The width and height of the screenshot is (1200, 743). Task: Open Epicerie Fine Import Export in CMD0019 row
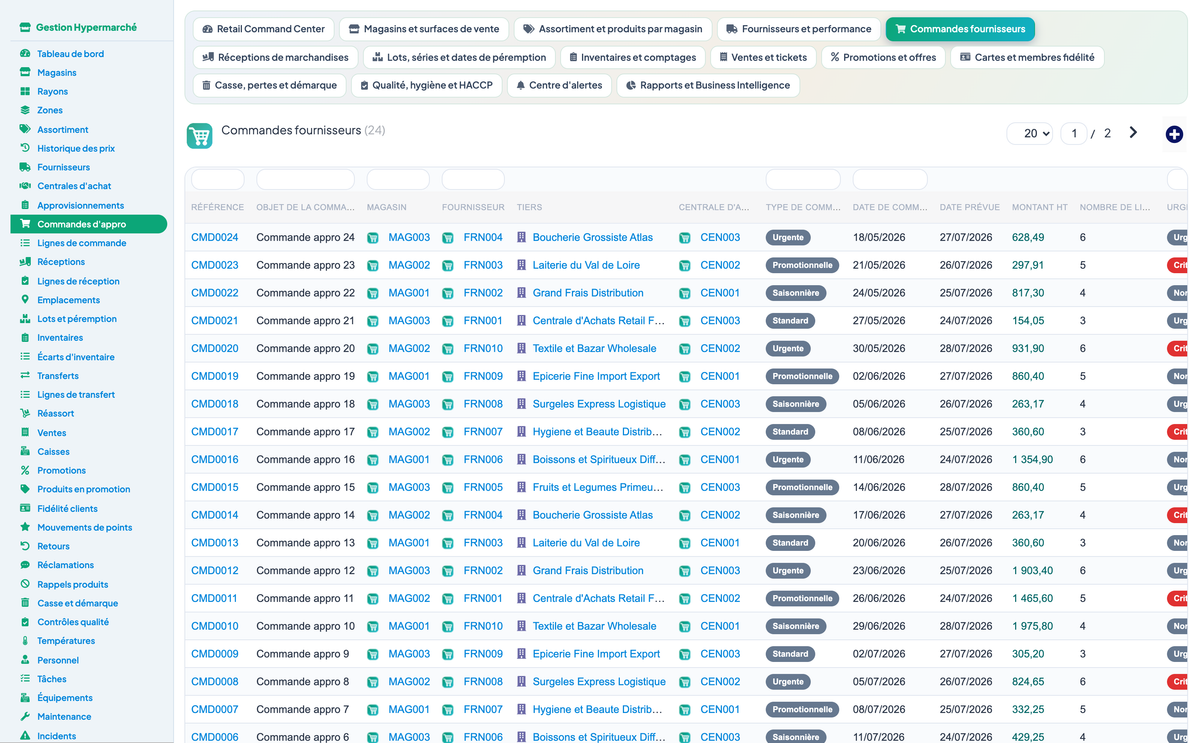point(596,377)
